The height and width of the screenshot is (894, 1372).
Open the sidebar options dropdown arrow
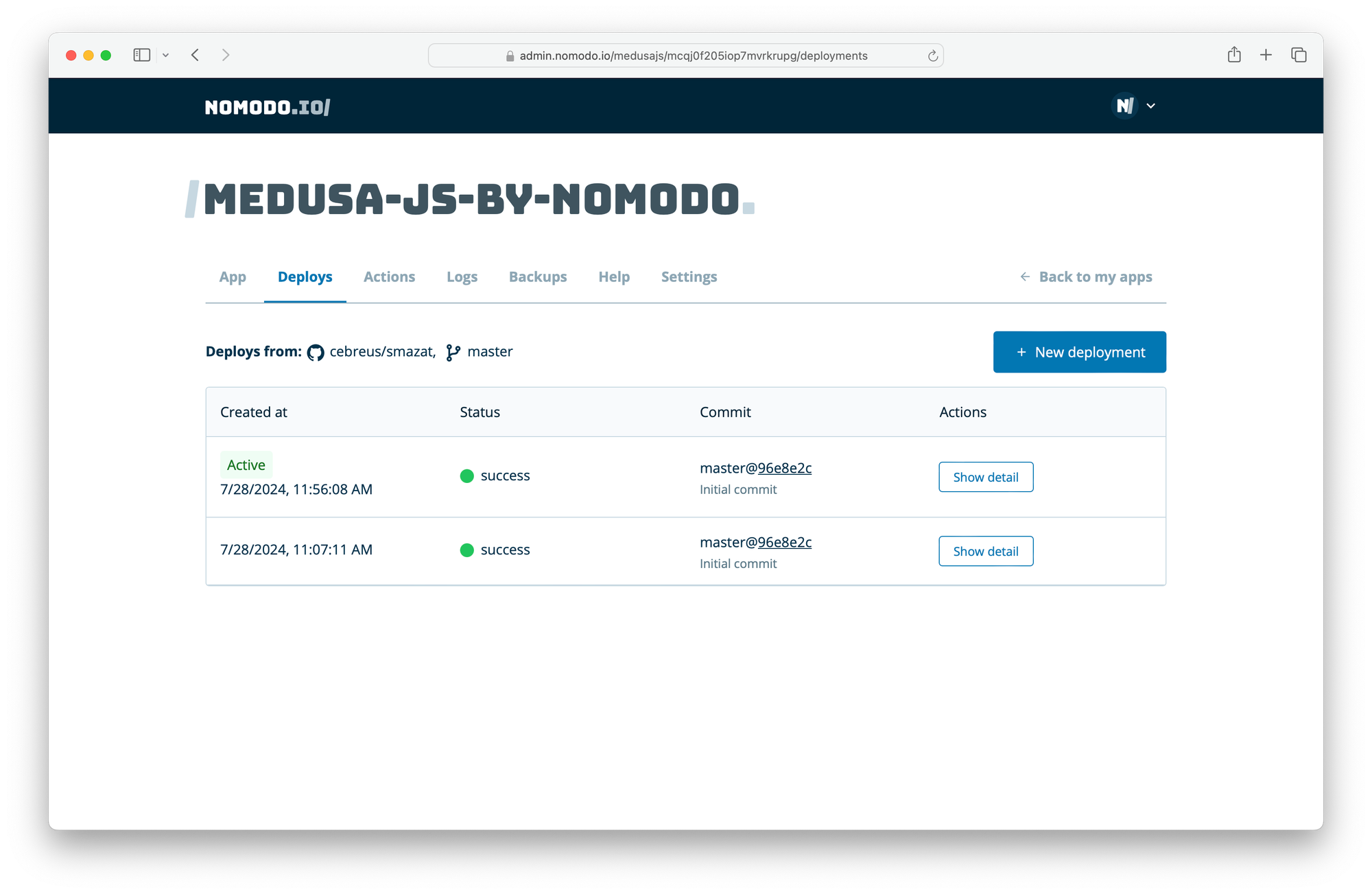[x=165, y=55]
